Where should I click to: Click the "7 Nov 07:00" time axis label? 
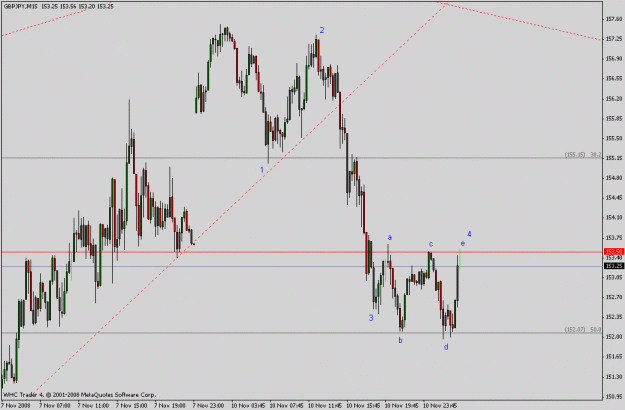[x=55, y=406]
